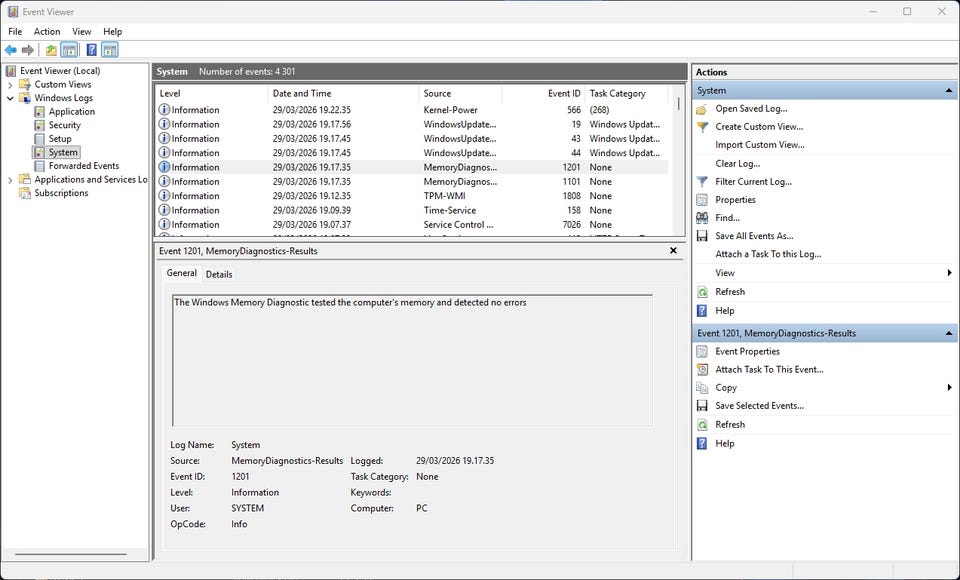Screen dimensions: 960x580
Task: Collapse the System section in the Actions pane
Action: tap(948, 91)
